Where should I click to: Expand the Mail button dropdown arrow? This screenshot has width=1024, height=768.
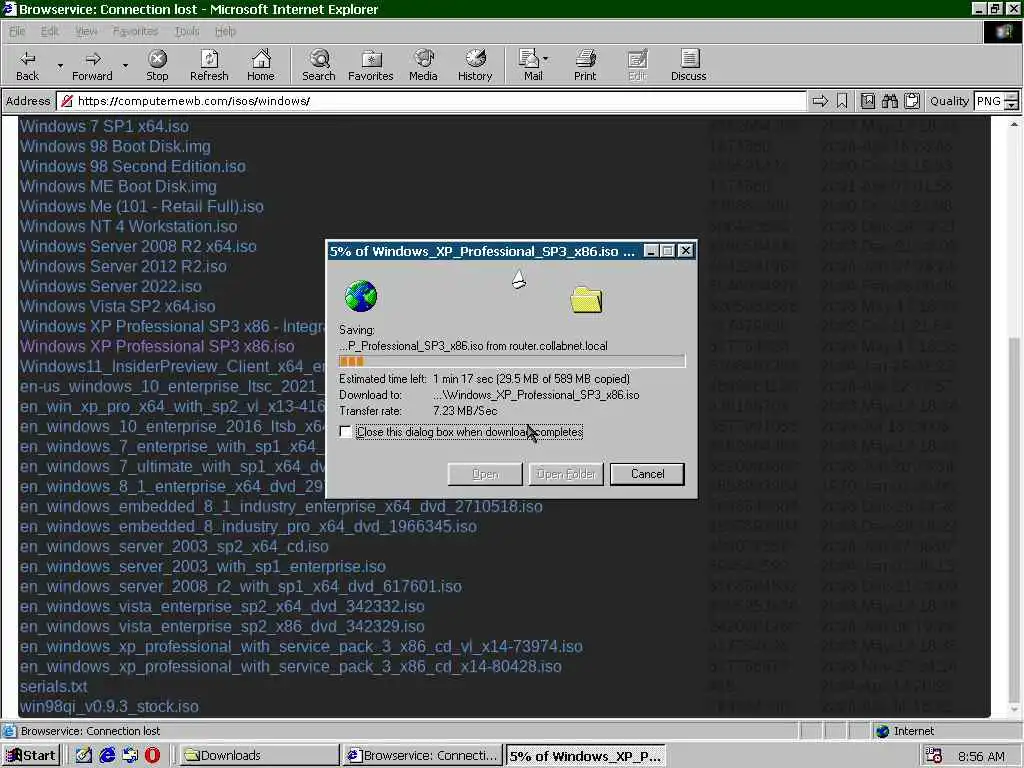tap(545, 59)
